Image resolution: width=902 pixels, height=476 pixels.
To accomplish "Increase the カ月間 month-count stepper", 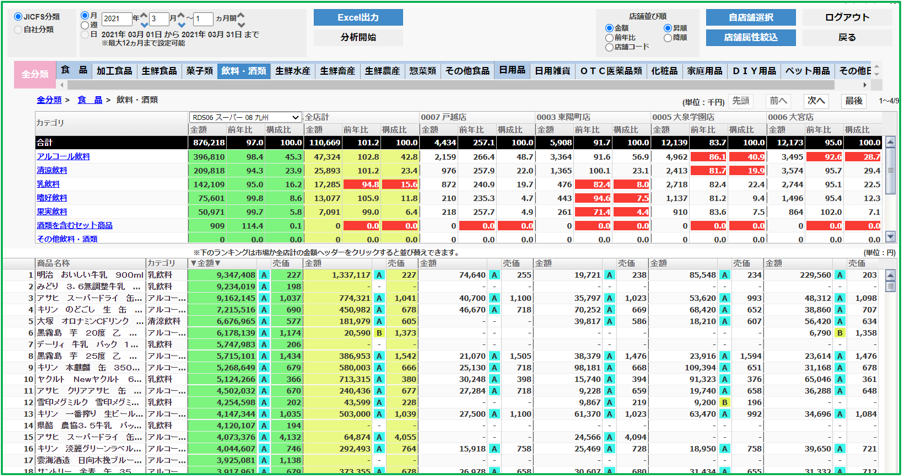I will pos(241,16).
